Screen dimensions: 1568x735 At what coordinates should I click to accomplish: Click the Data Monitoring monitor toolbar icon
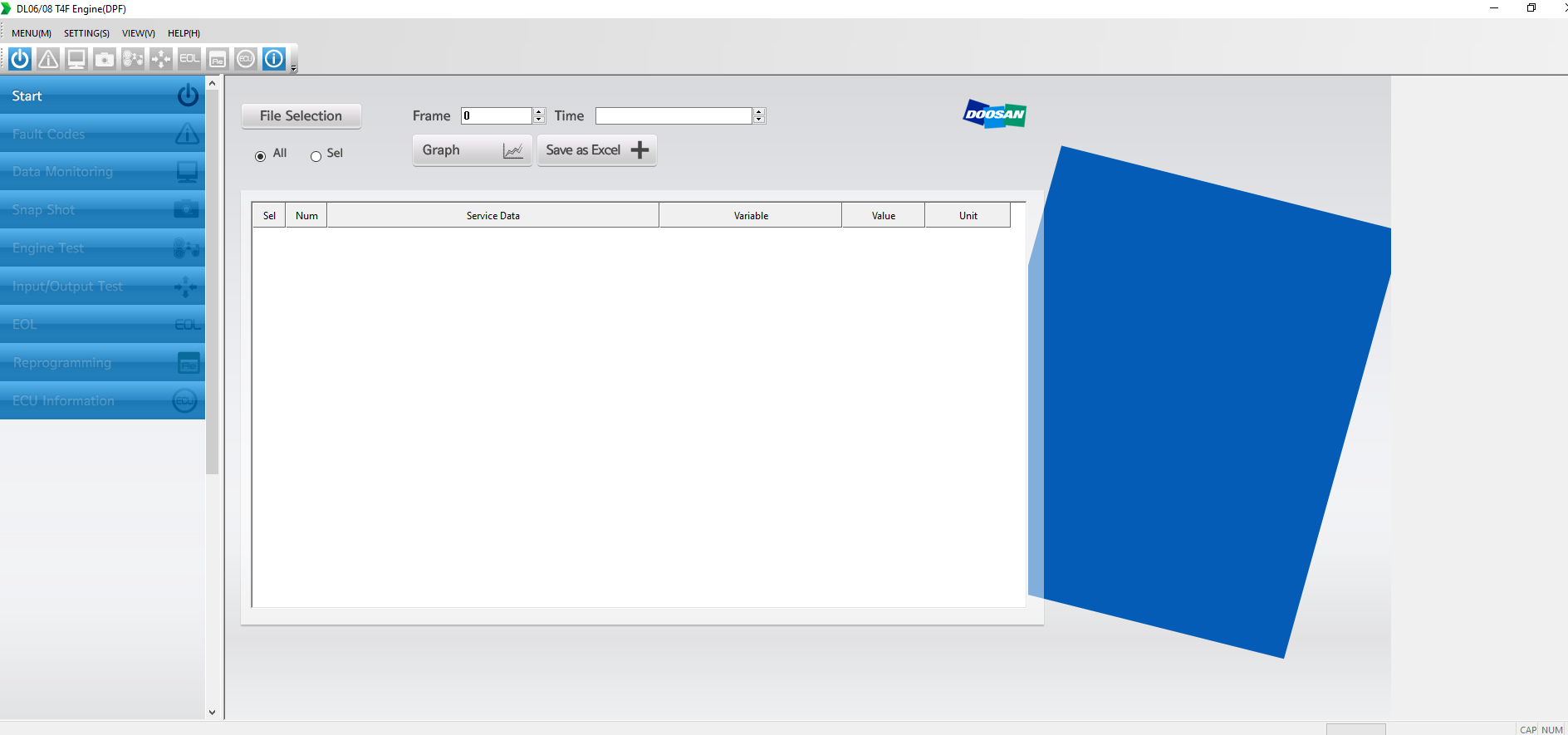coord(76,59)
